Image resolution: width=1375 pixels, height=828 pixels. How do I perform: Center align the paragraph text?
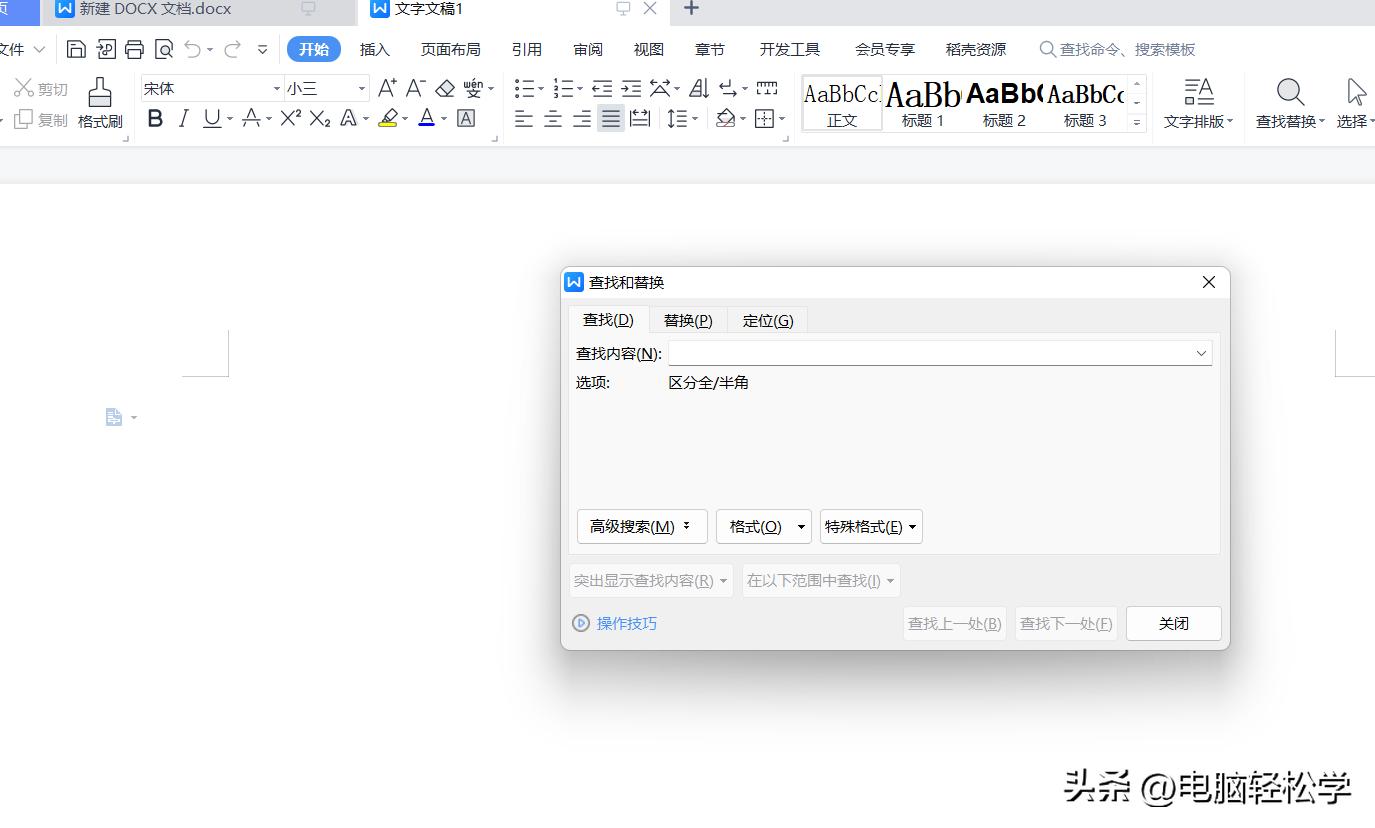click(x=552, y=119)
